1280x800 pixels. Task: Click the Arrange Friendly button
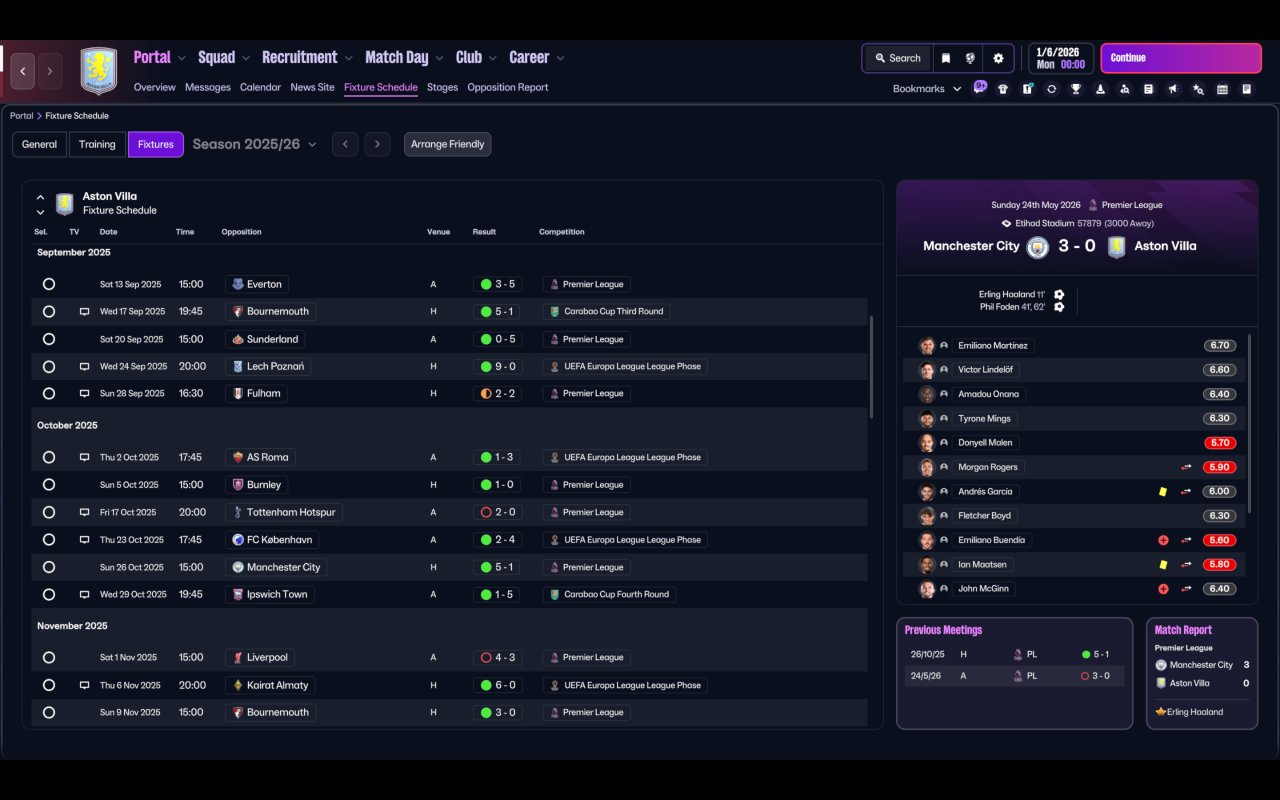click(447, 144)
